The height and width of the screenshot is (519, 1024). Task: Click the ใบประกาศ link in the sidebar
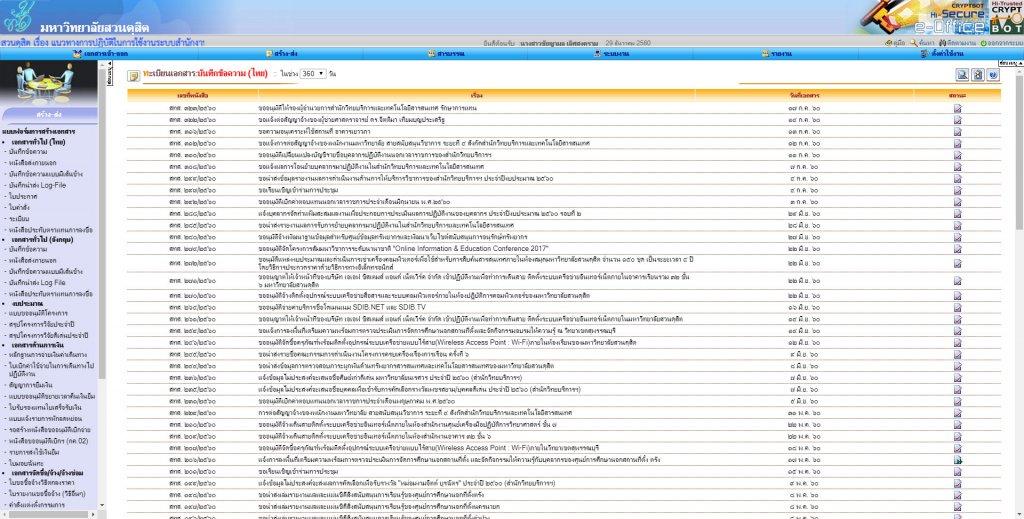[22, 197]
